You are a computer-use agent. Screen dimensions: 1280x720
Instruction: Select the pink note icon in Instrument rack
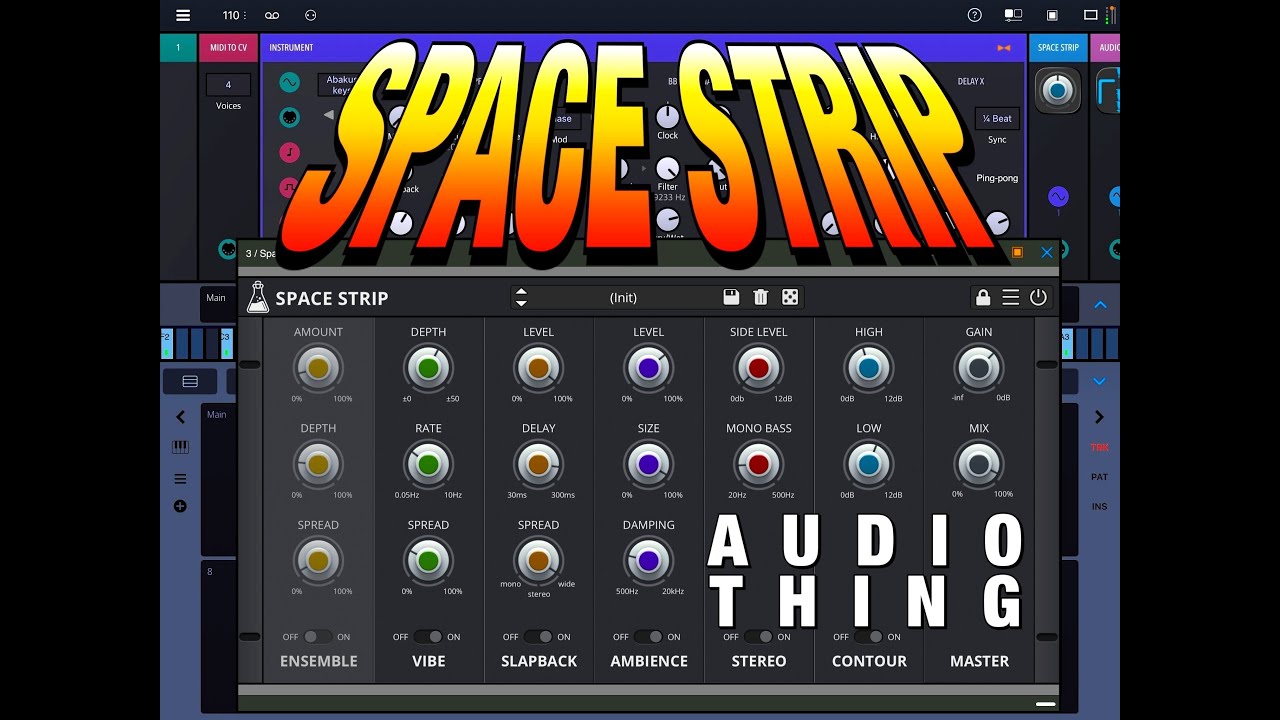[x=289, y=153]
